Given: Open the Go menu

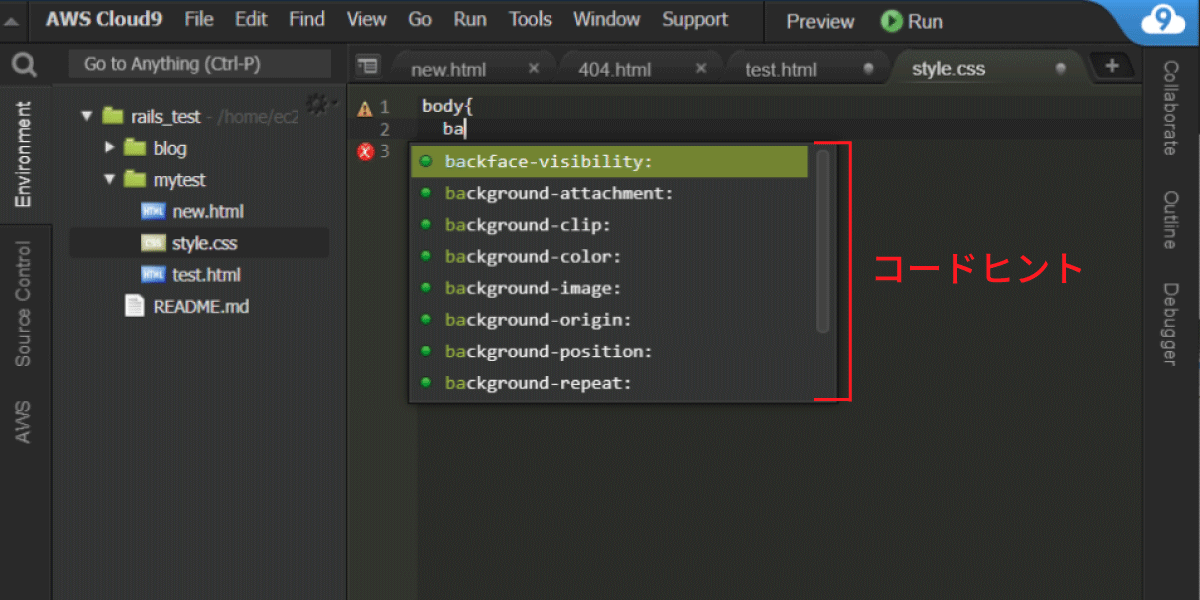Looking at the screenshot, I should click(x=420, y=20).
